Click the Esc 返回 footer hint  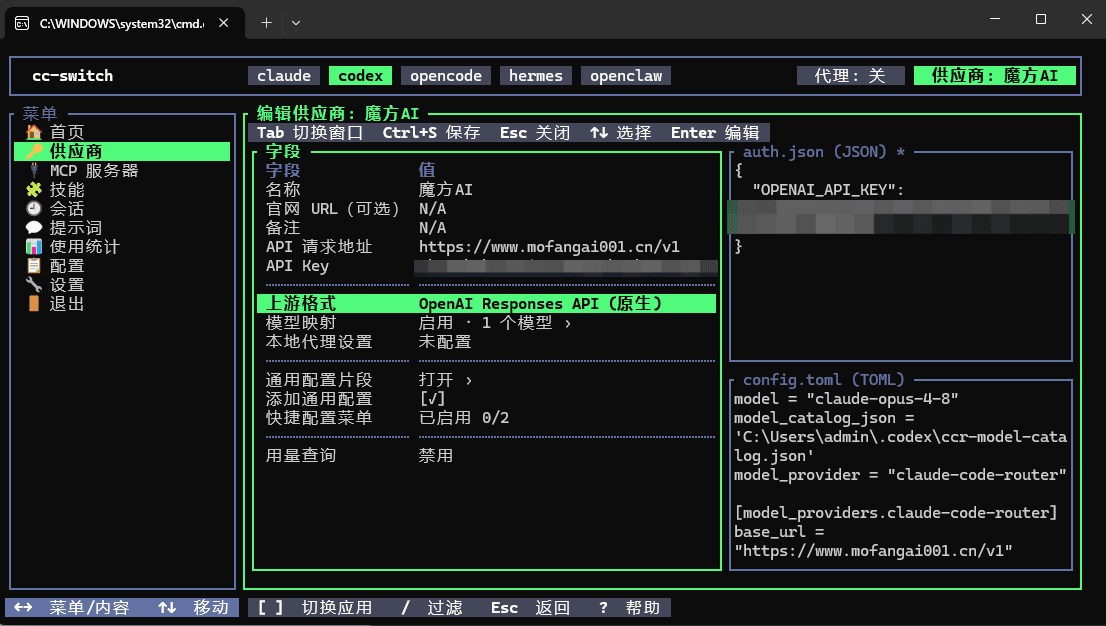tap(530, 608)
